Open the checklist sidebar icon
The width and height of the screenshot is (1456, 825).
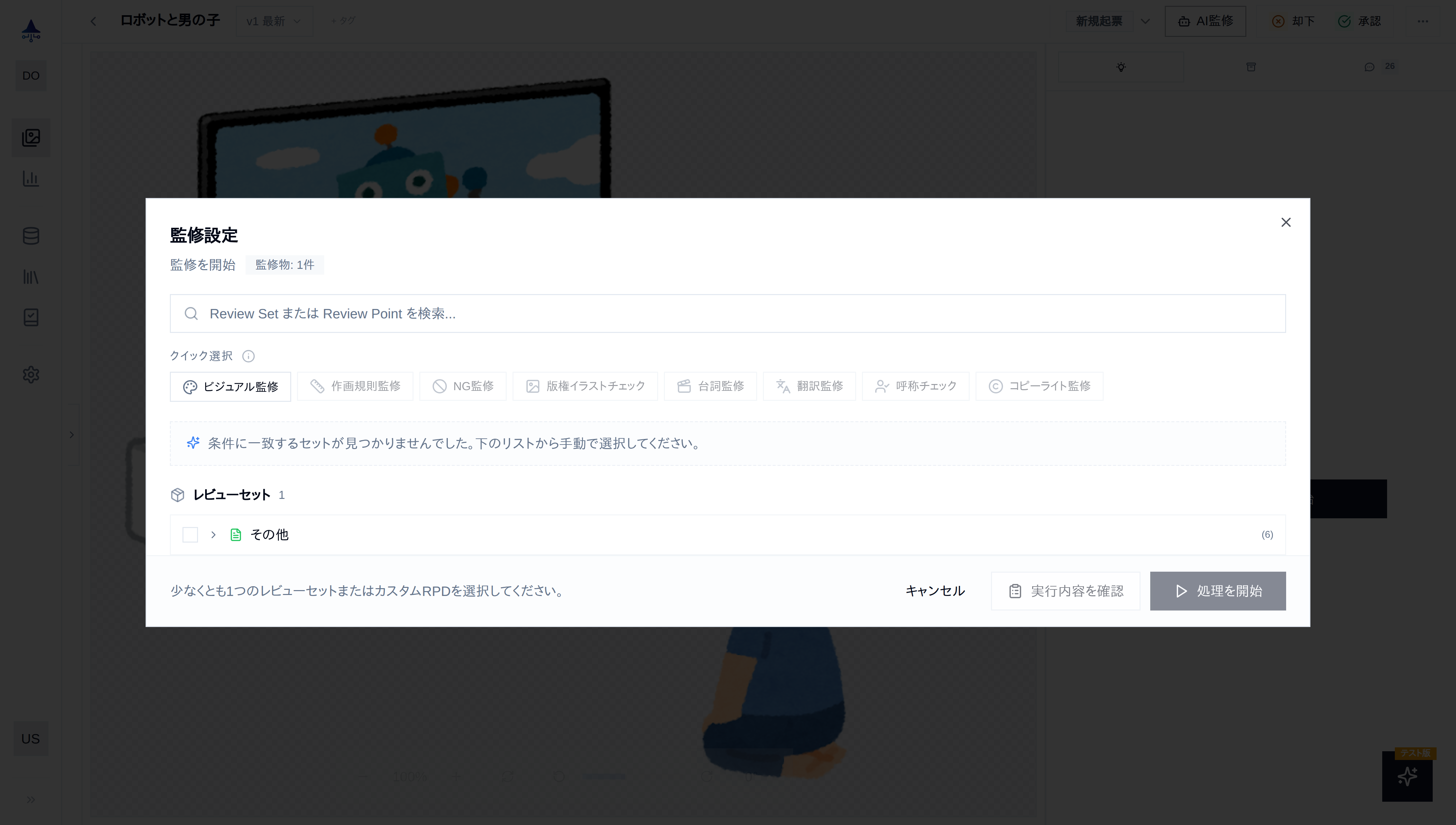31,317
